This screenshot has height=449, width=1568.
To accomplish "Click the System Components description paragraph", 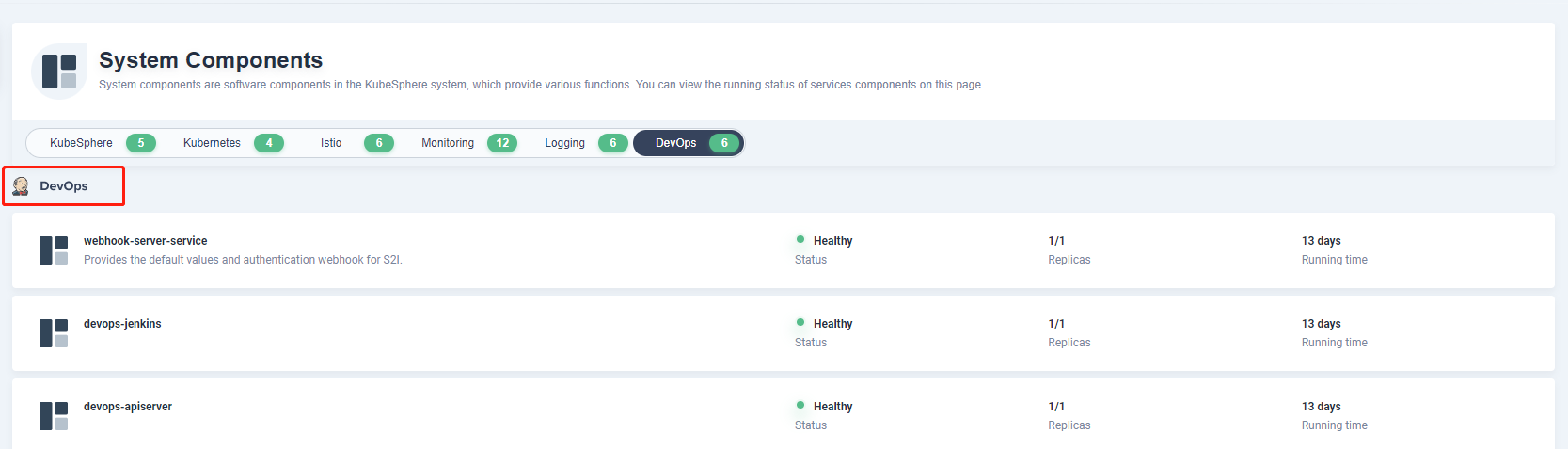I will tap(541, 85).
